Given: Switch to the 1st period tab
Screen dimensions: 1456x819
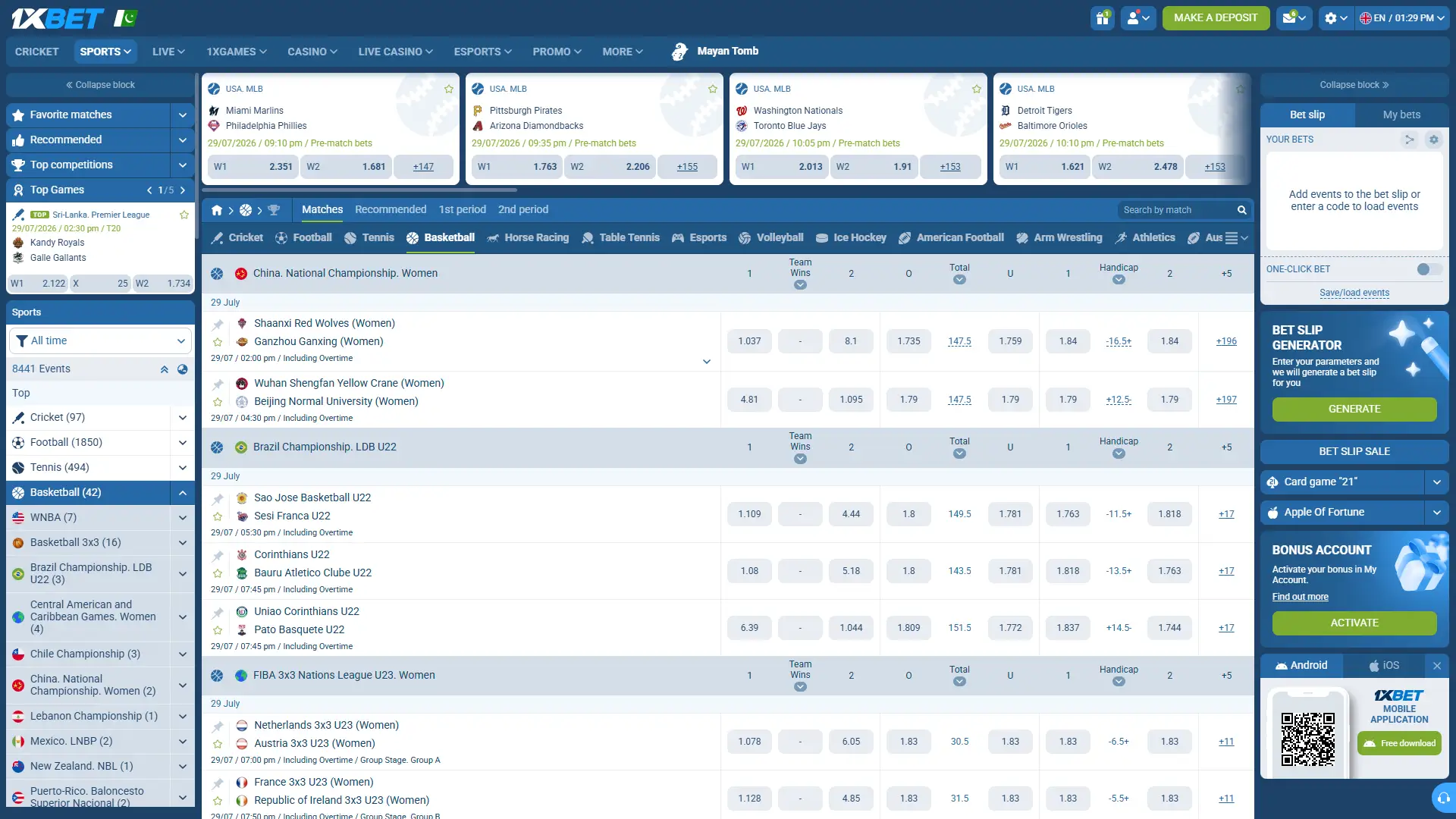Looking at the screenshot, I should point(462,210).
